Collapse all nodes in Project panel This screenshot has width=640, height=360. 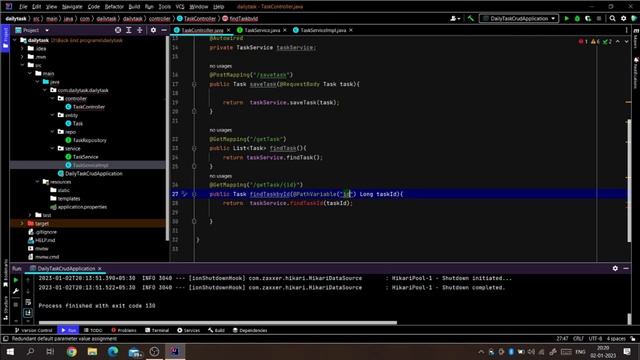(140, 30)
